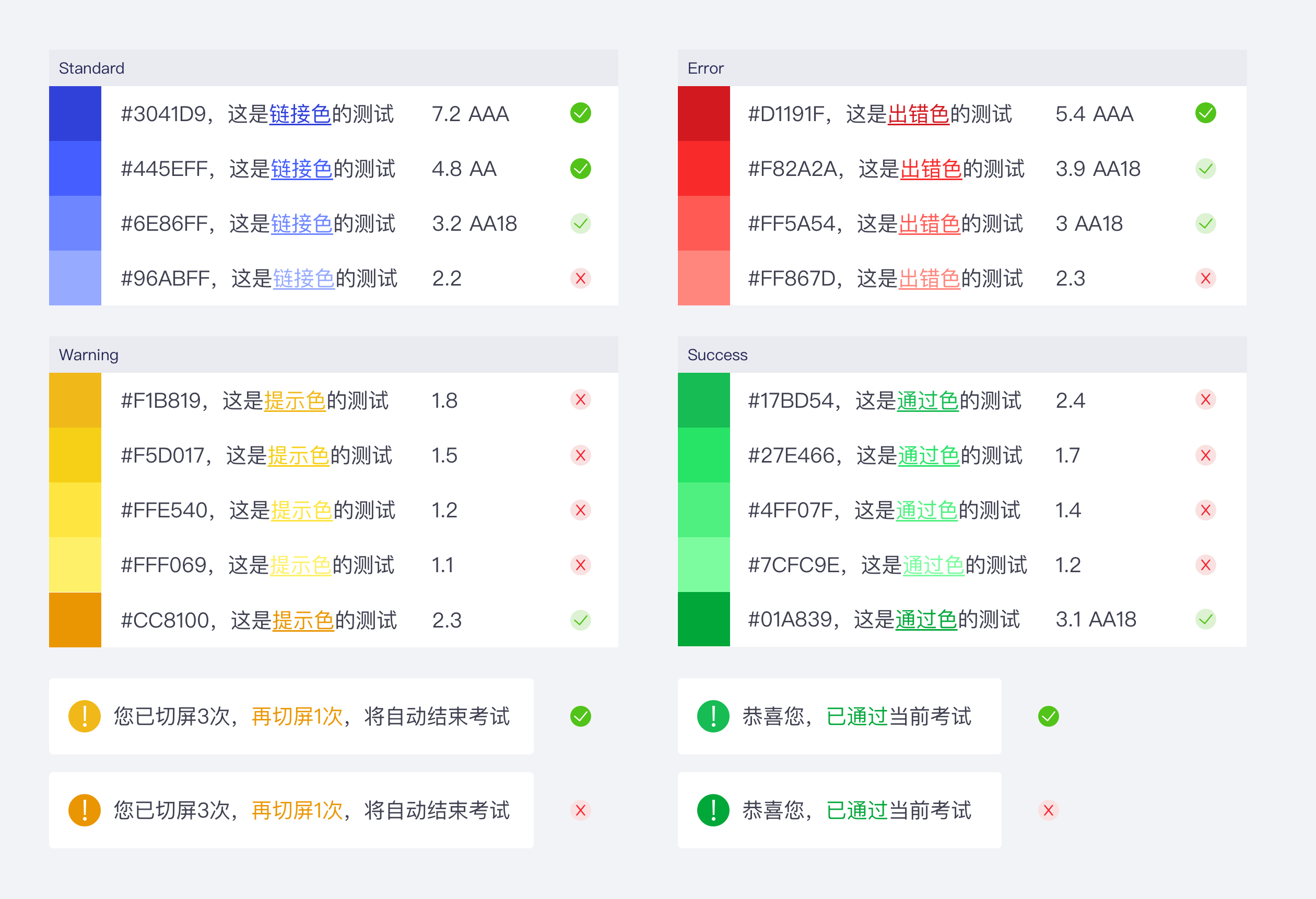Click the 出错色 link in #D1191F row
This screenshot has height=899, width=1316.
tap(919, 114)
